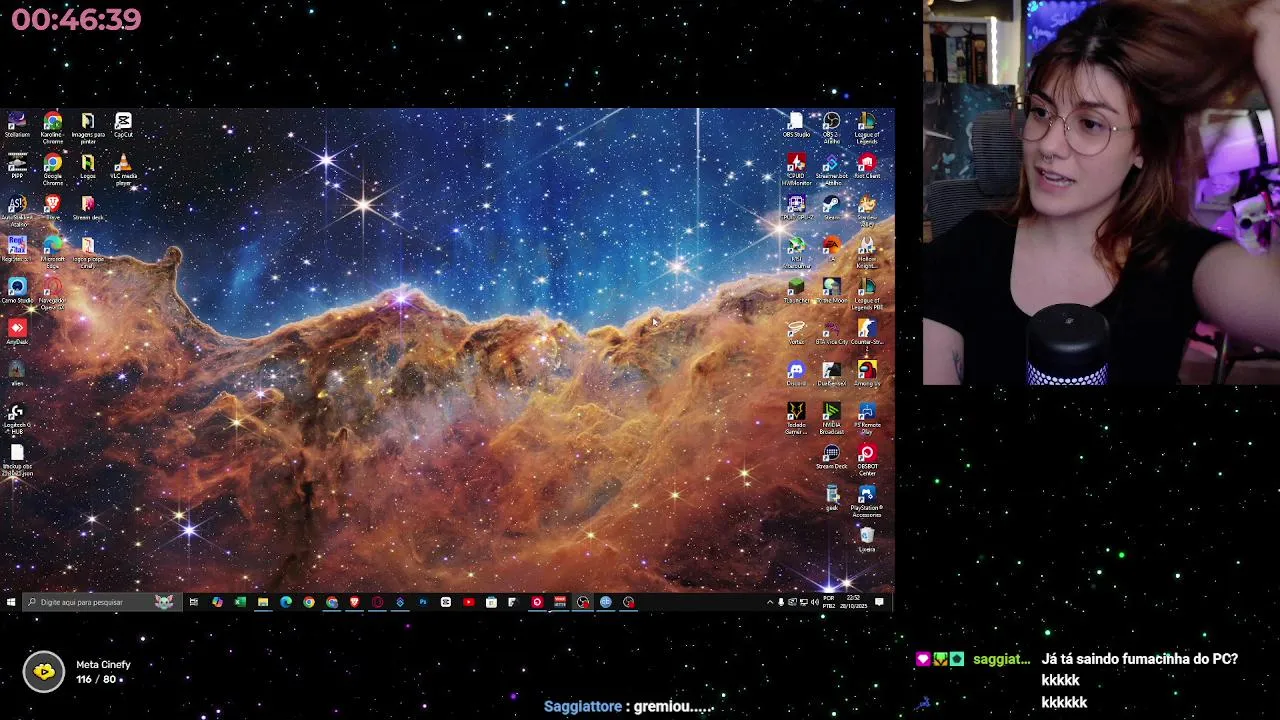Show hidden system tray icons

769,602
